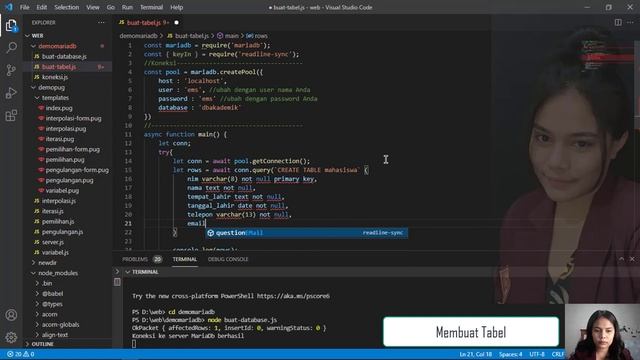Open the Accounts icon in activity bar

(x=11, y=315)
